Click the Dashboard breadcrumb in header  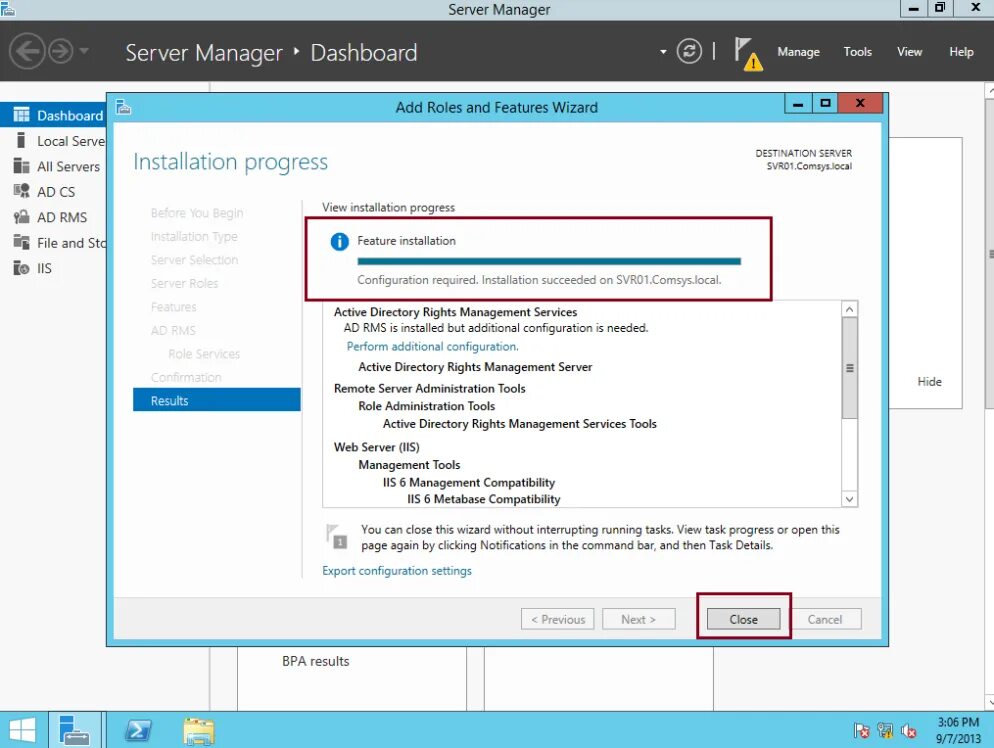coord(364,53)
